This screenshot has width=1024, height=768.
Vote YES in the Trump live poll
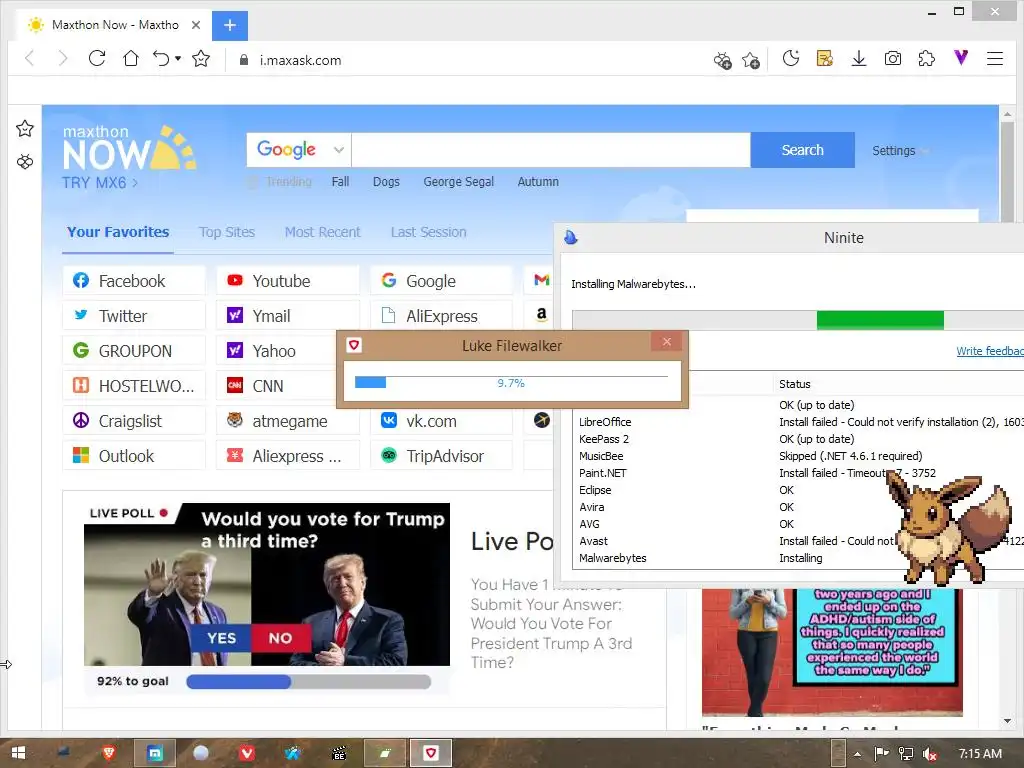tap(221, 638)
